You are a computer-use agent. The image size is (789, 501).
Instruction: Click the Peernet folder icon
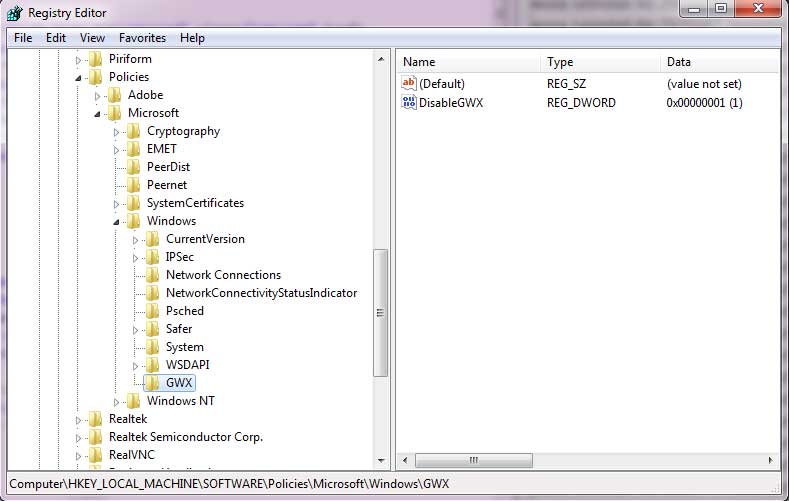[134, 185]
